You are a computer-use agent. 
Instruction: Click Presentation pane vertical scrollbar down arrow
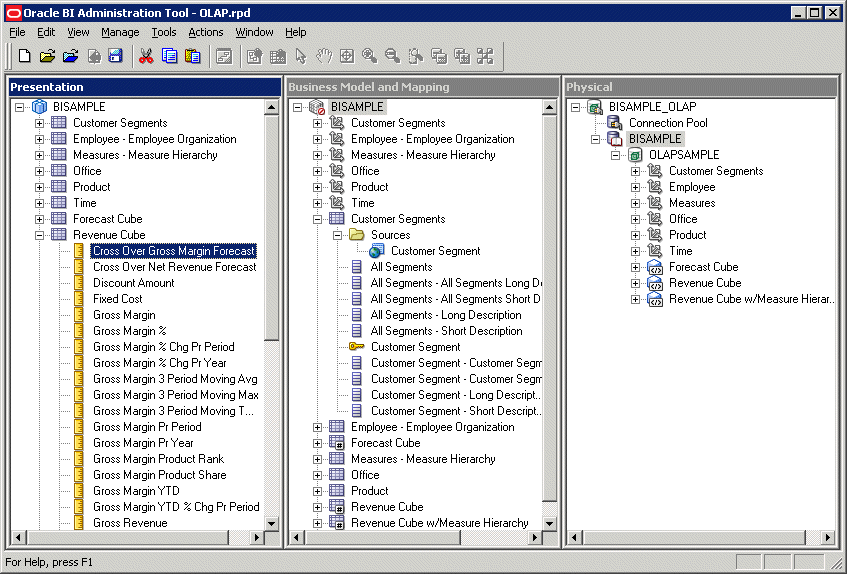tap(272, 523)
